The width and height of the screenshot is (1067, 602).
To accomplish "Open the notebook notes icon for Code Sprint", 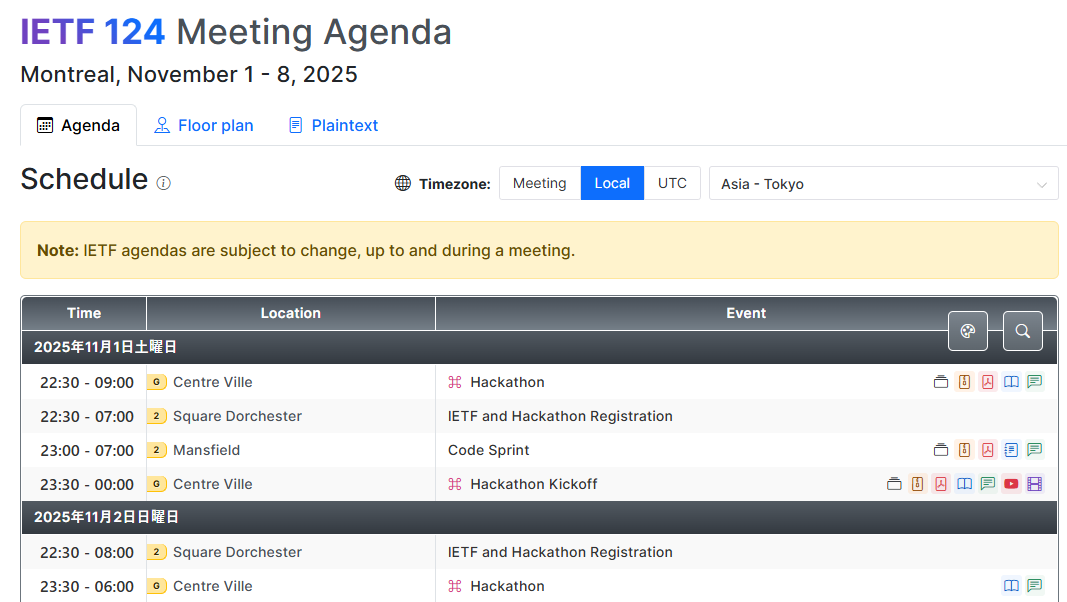I will click(1011, 450).
